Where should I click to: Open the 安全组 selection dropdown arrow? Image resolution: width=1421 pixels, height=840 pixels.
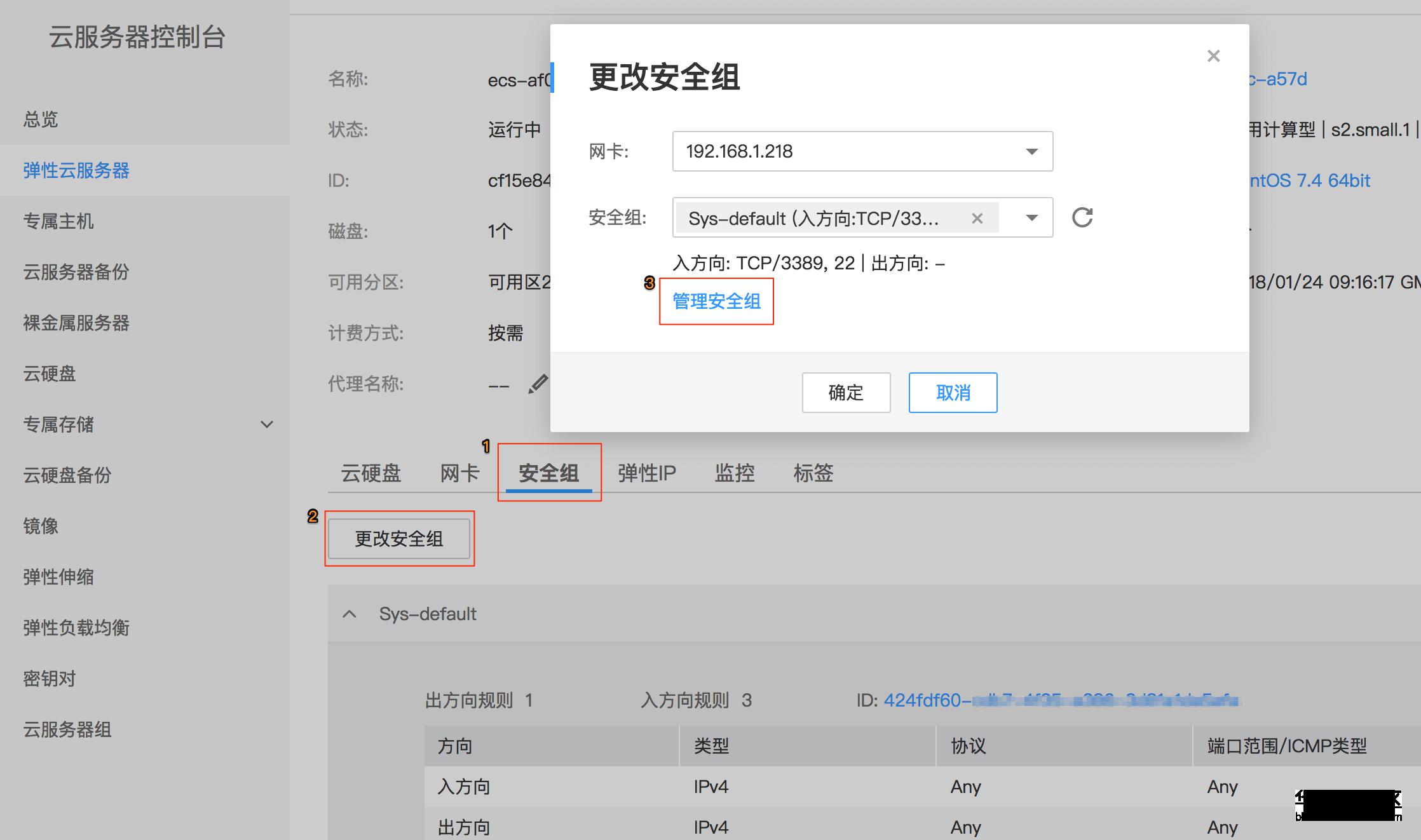point(1031,218)
